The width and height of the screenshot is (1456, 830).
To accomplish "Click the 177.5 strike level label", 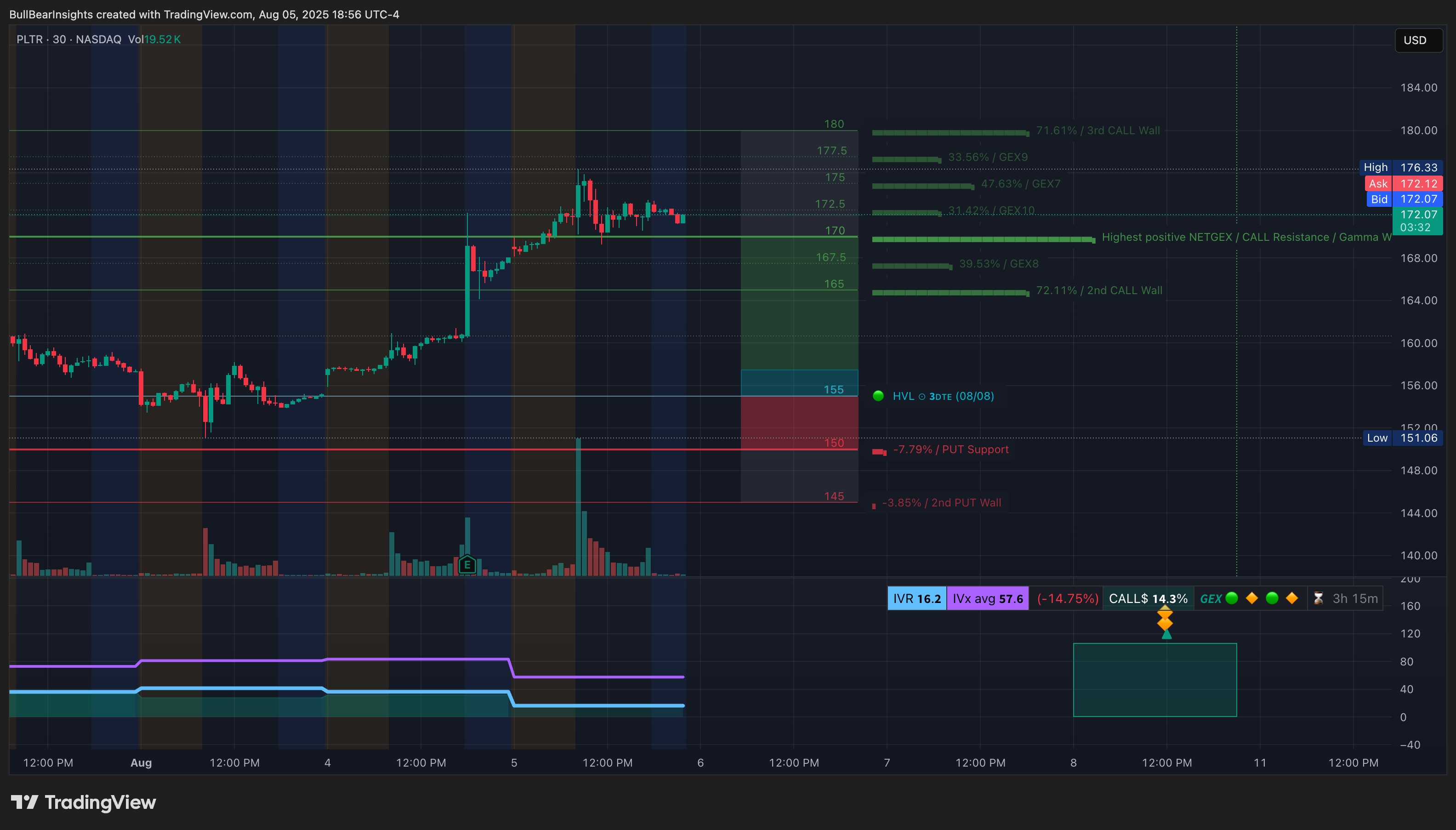I will pyautogui.click(x=832, y=150).
